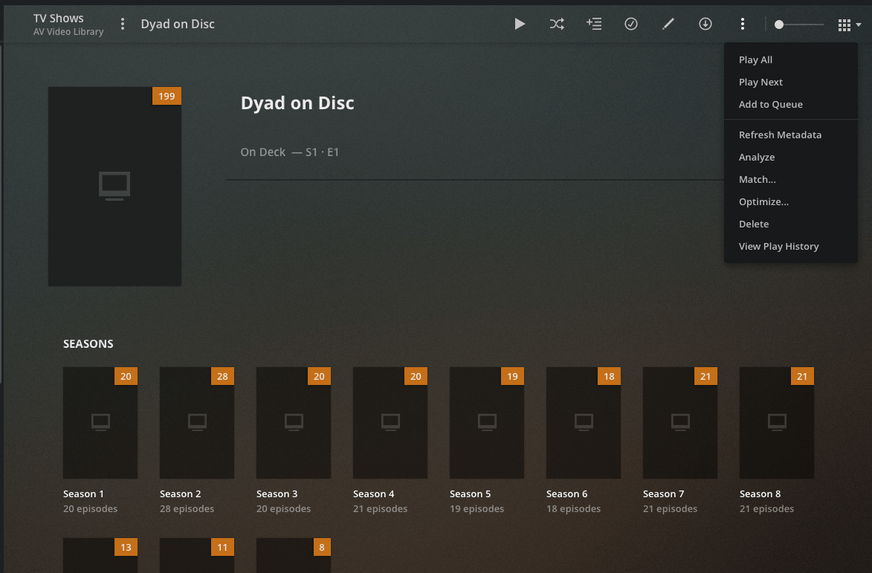Open Season 6 poster thumbnail
The width and height of the screenshot is (872, 573).
coord(583,423)
